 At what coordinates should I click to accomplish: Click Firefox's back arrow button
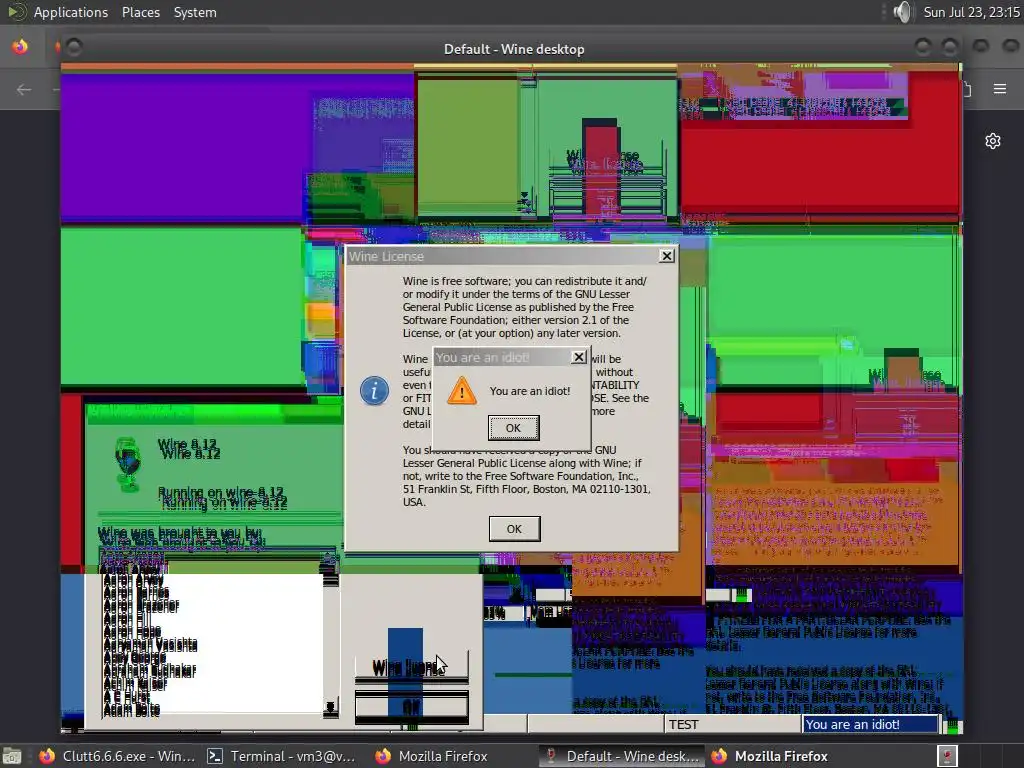(24, 89)
